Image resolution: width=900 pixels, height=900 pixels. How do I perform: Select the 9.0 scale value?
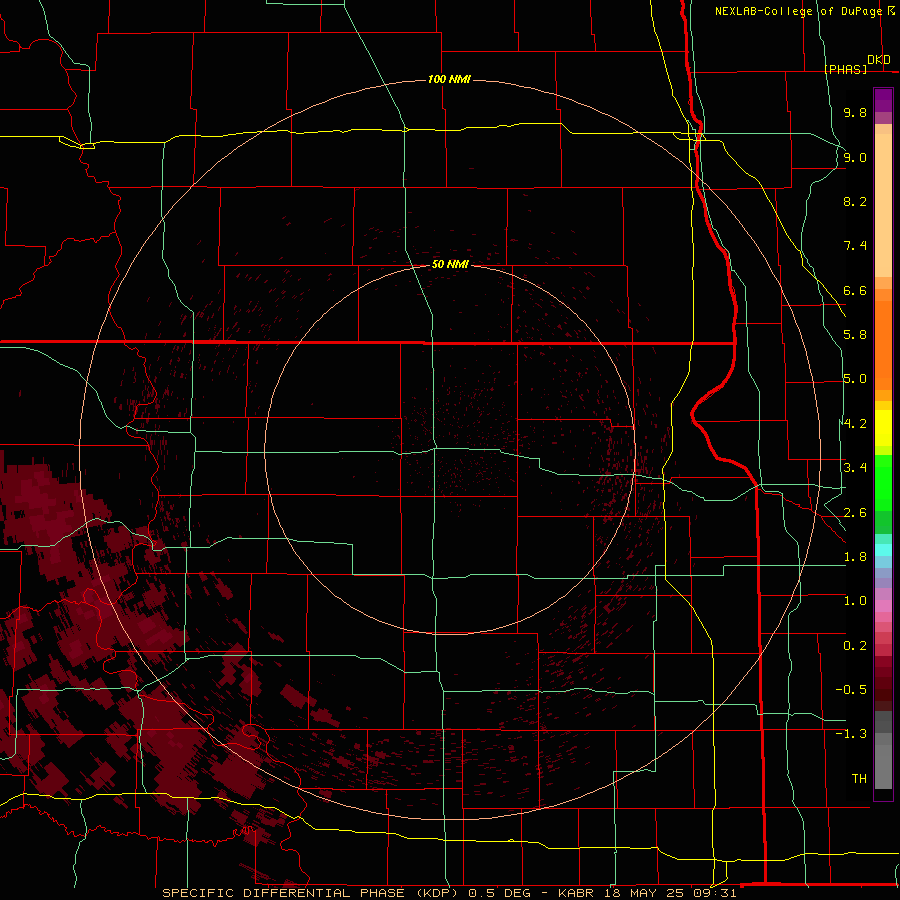tap(855, 157)
